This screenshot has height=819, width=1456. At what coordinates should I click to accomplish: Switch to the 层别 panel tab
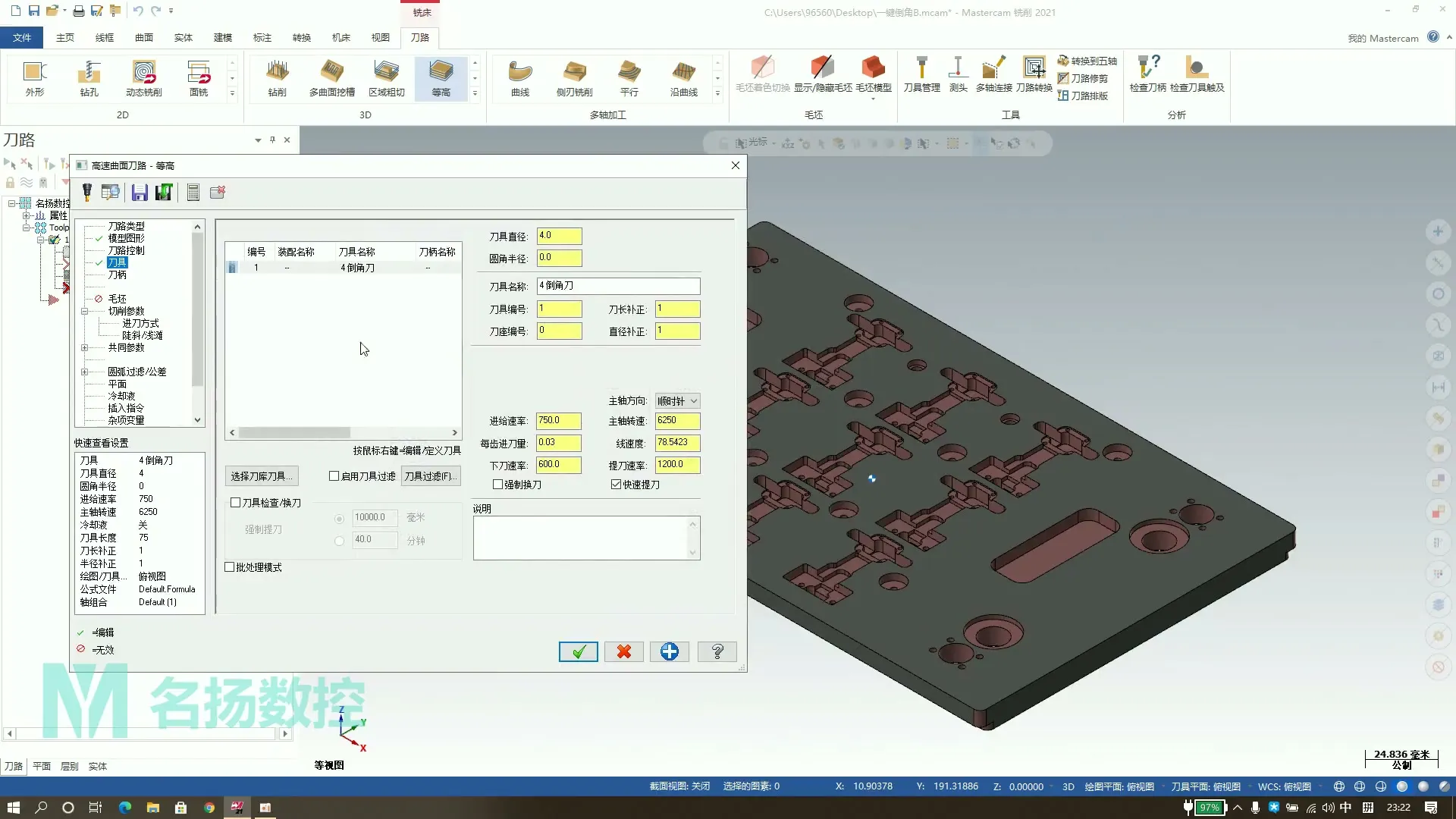tap(69, 766)
